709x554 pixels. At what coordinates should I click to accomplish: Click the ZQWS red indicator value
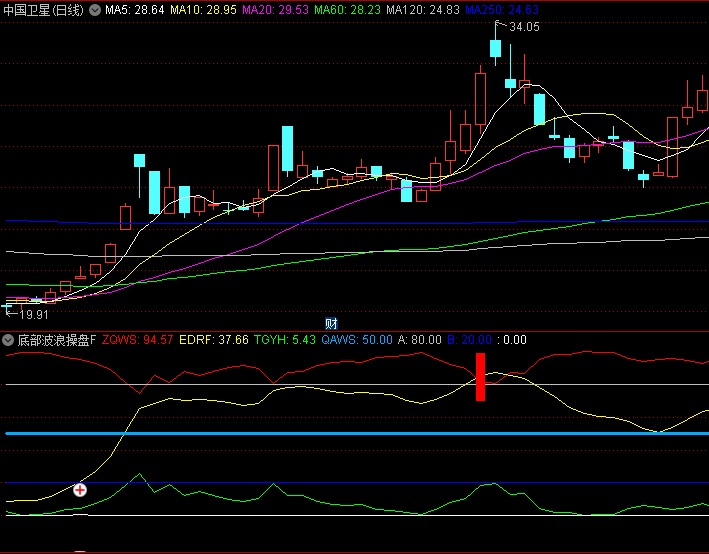(138, 340)
